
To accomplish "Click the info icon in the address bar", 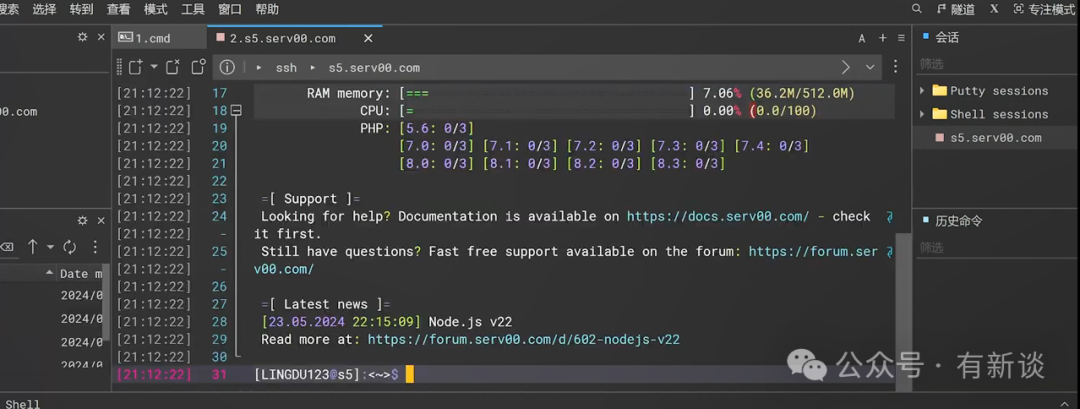I will pyautogui.click(x=227, y=67).
